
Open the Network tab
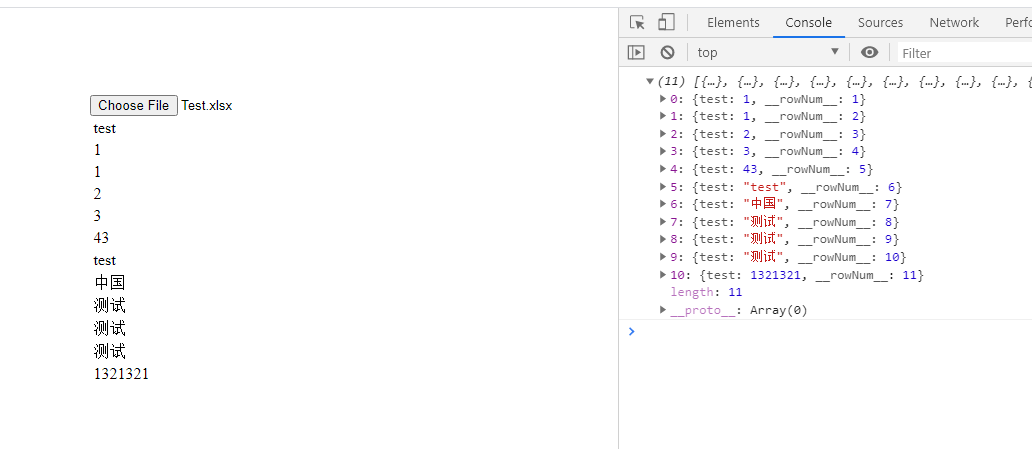pos(954,22)
